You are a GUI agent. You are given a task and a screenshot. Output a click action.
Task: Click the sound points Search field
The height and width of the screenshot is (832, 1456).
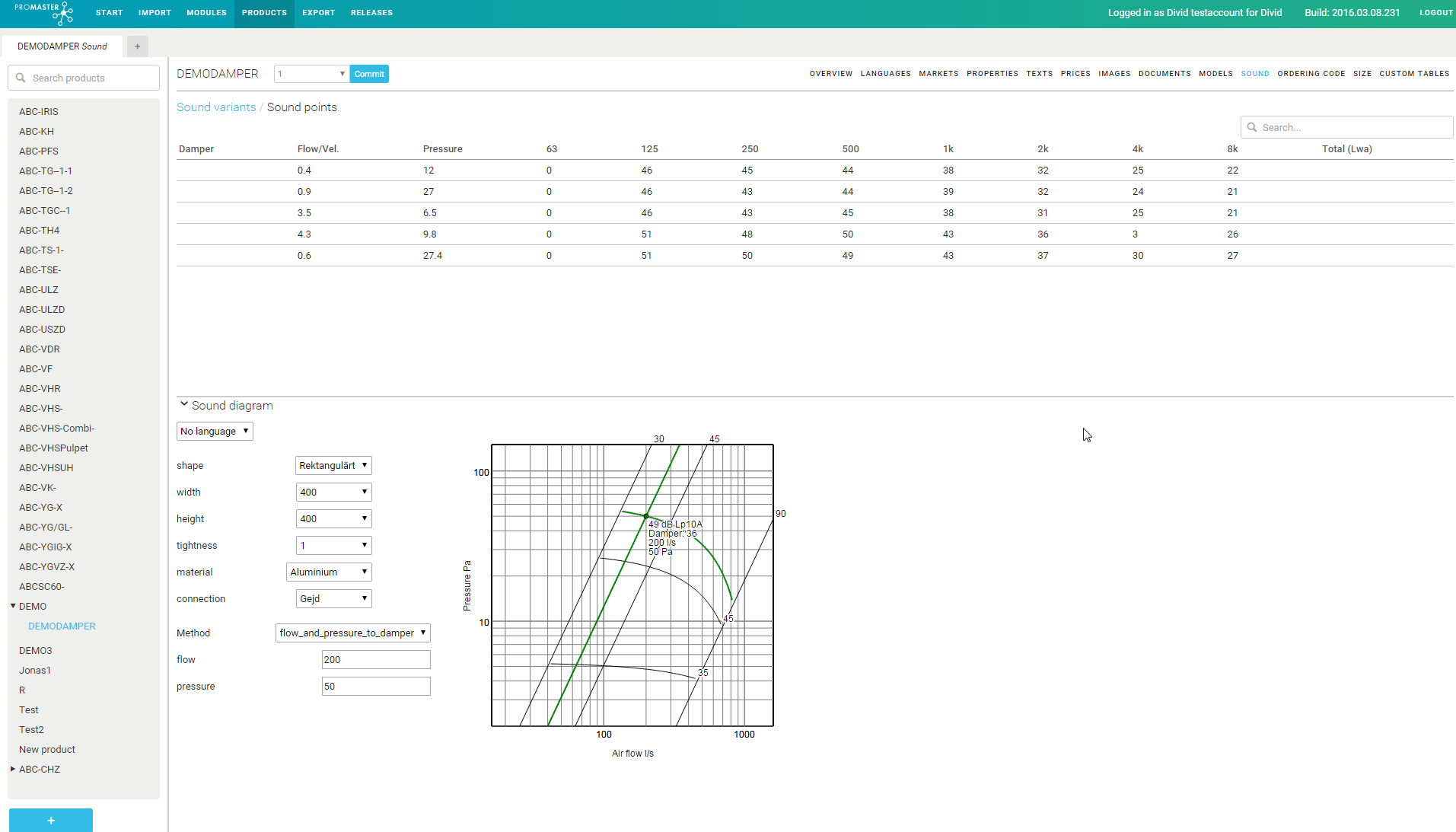coord(1346,127)
